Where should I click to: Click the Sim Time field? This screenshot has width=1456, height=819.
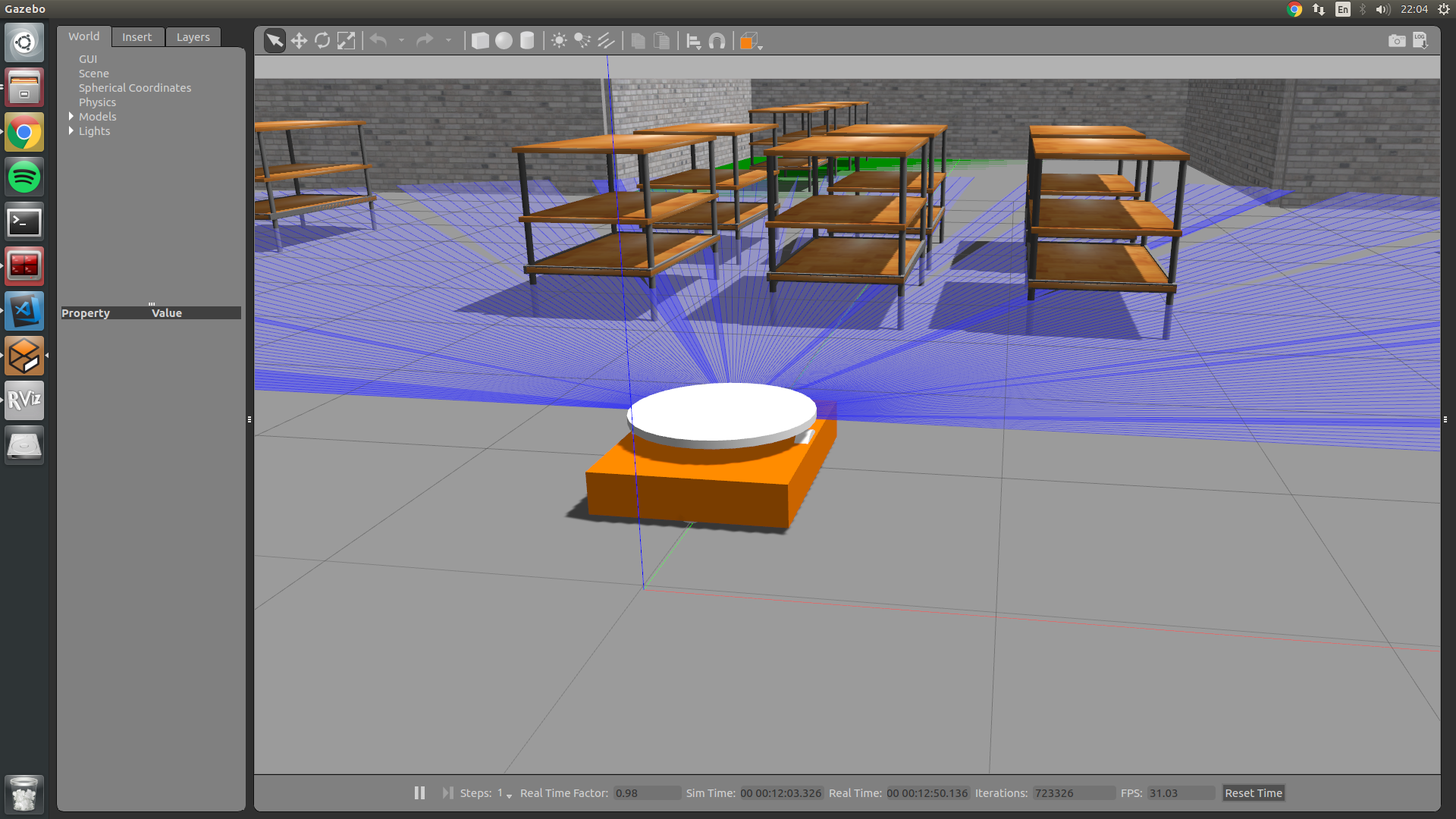click(x=781, y=793)
